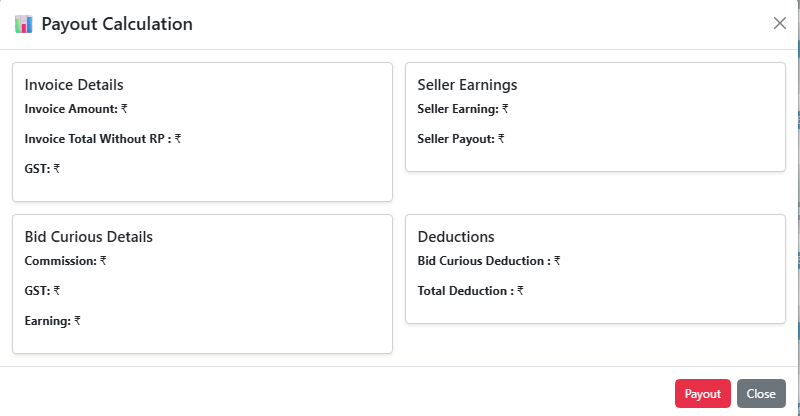Click the gray Close button
The width and height of the screenshot is (800, 416).
[761, 394]
